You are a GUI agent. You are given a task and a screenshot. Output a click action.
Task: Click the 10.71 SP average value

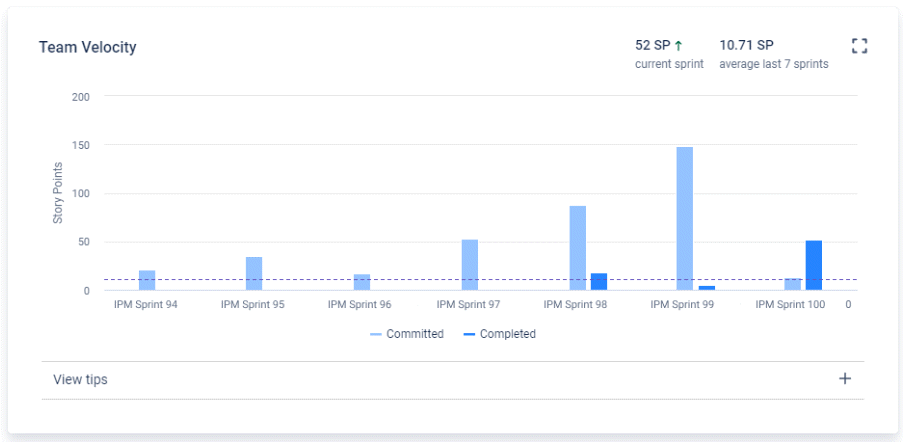point(746,45)
